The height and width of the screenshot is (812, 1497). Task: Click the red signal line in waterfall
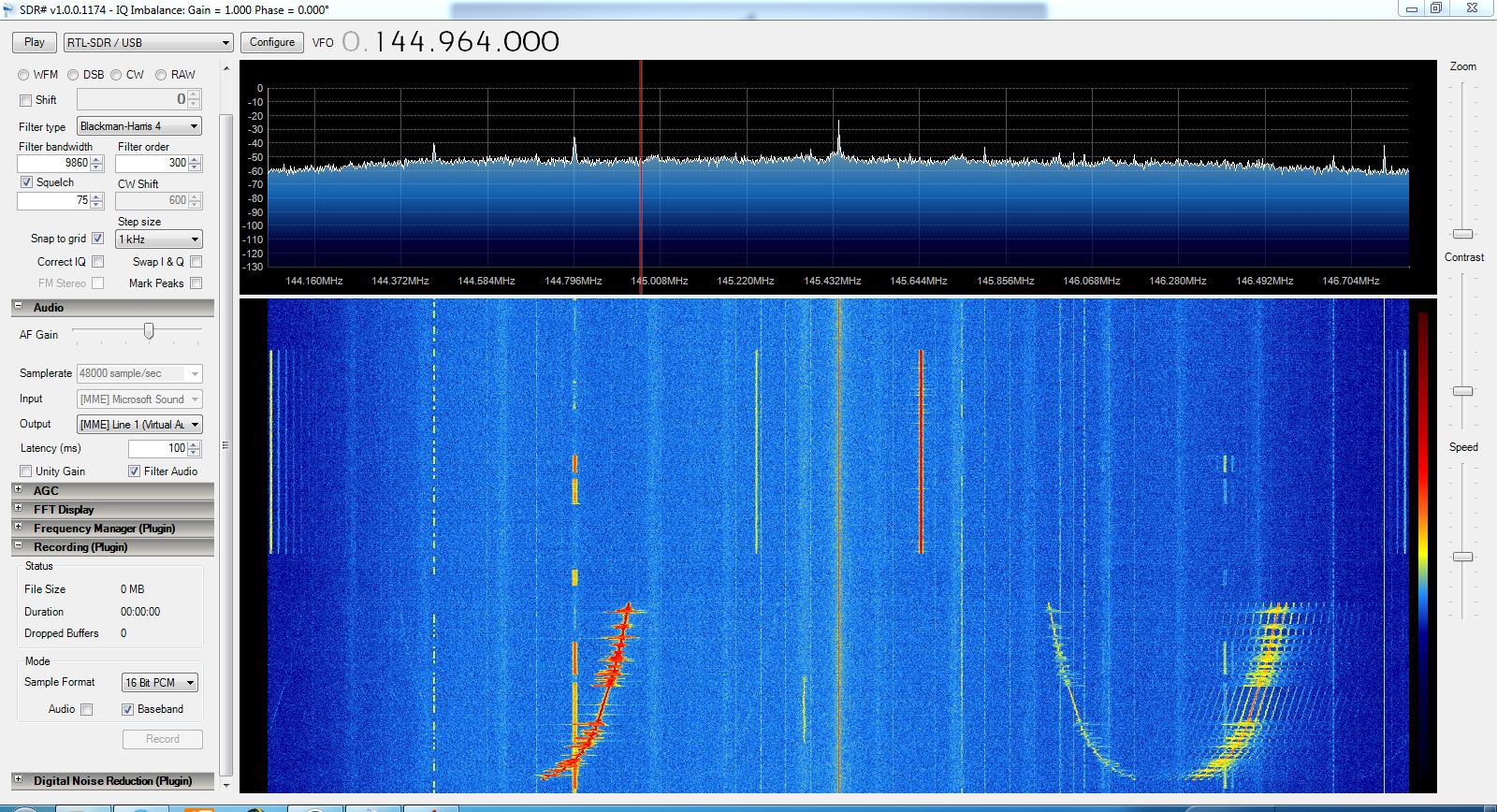coord(921,451)
